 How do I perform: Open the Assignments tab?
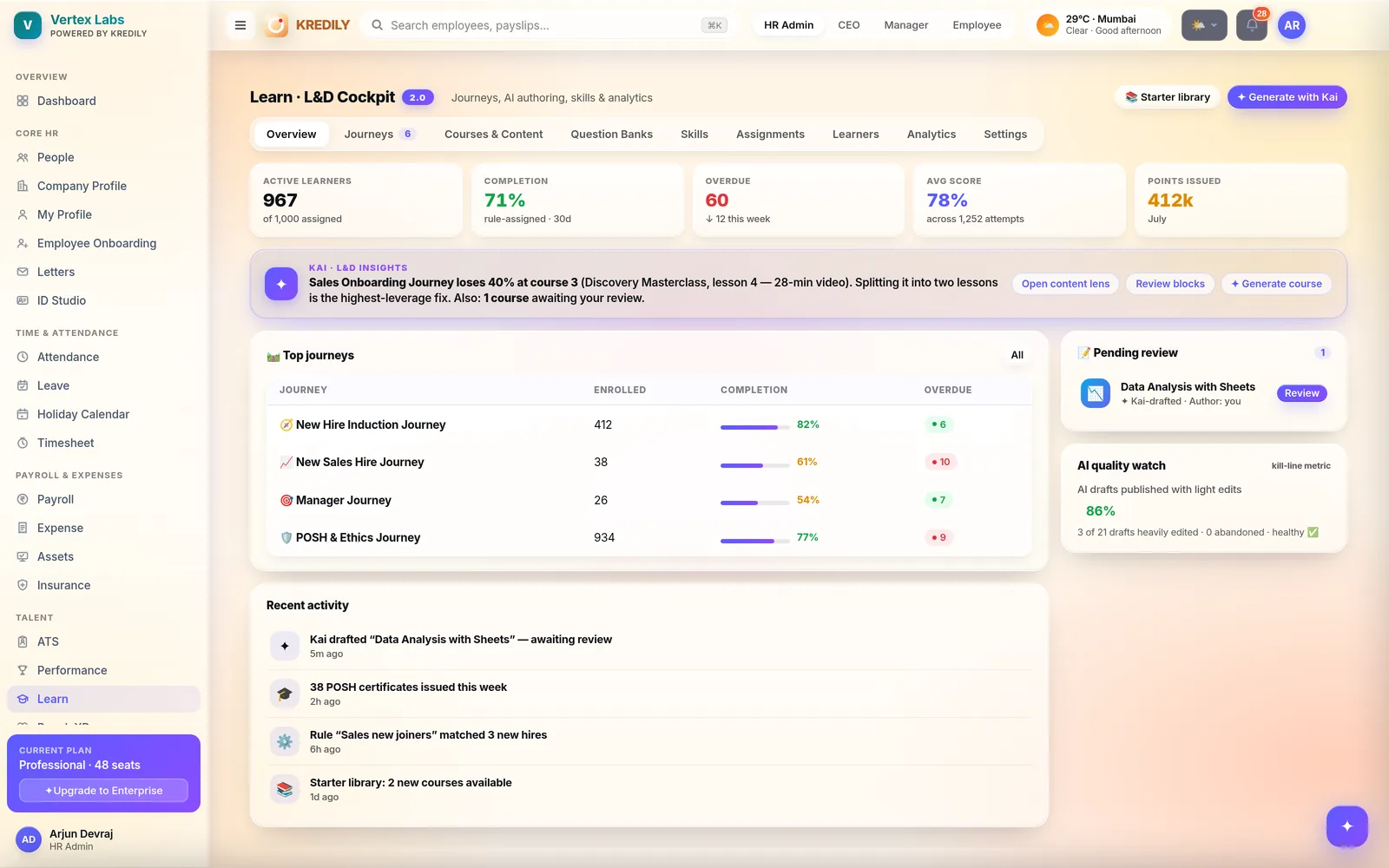coord(771,134)
